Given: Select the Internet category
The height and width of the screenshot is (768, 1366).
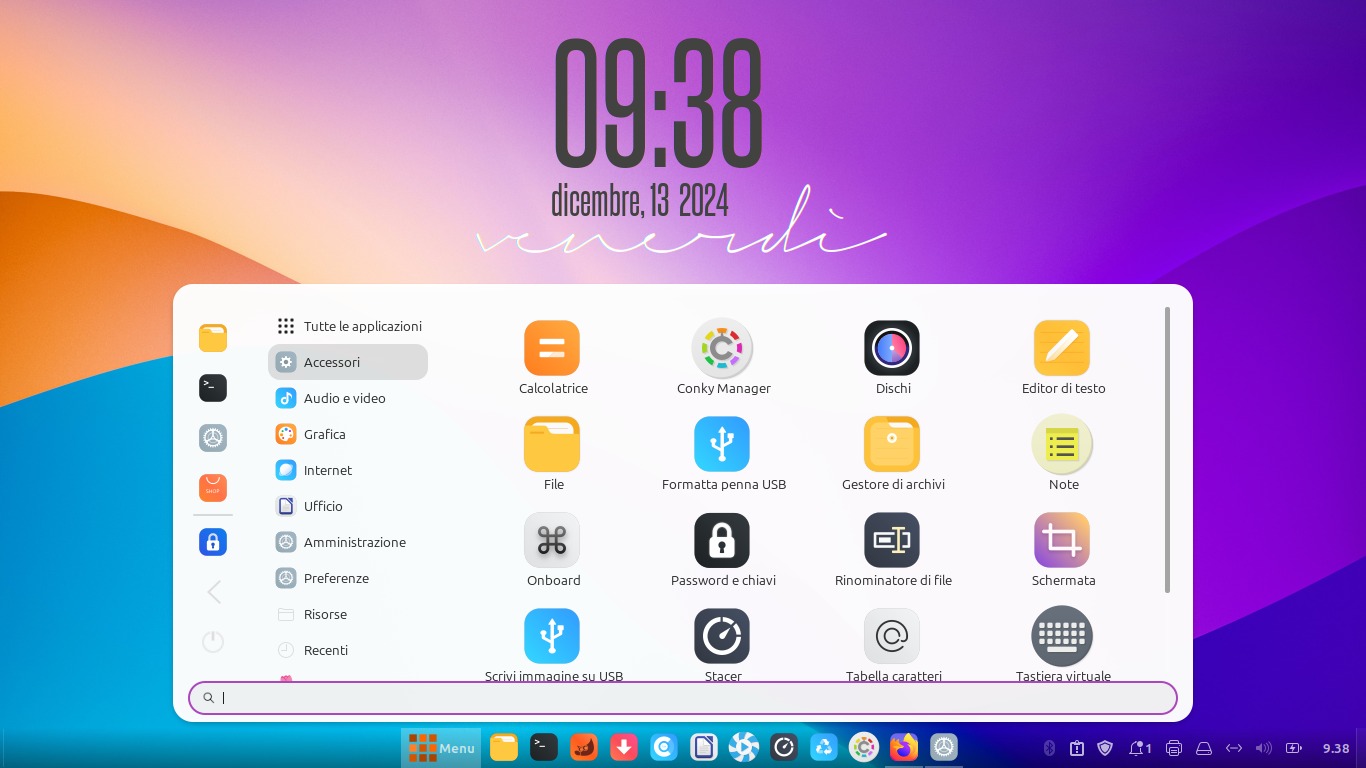Looking at the screenshot, I should (x=348, y=470).
